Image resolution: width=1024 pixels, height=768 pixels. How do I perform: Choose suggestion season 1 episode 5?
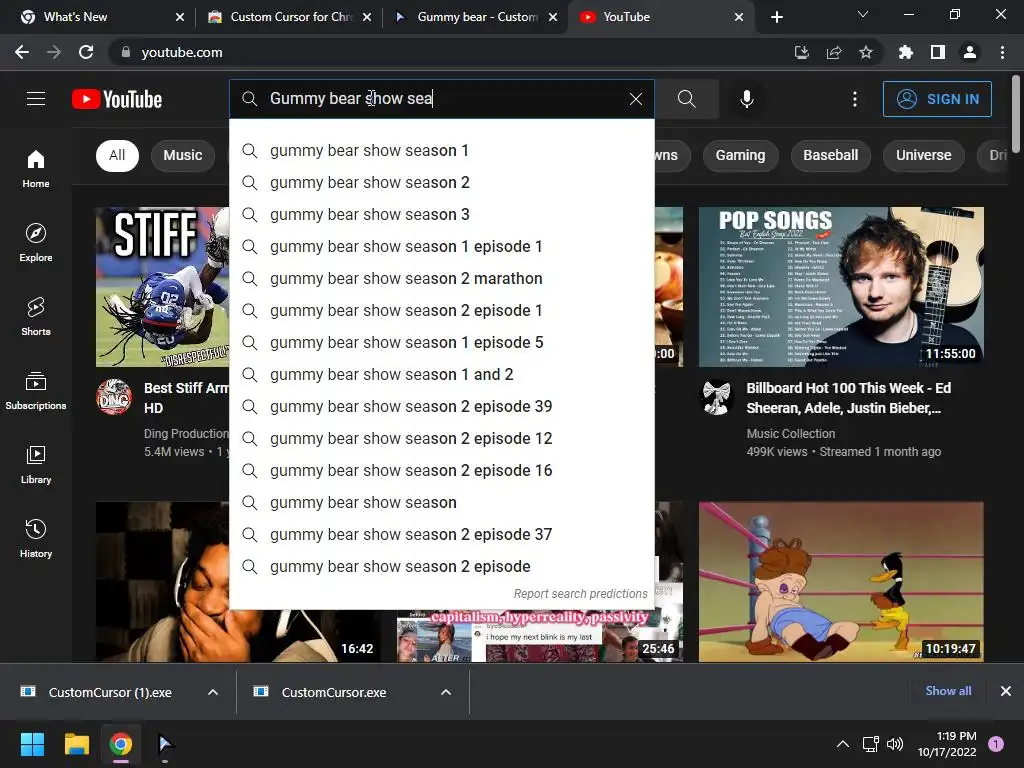441,343
